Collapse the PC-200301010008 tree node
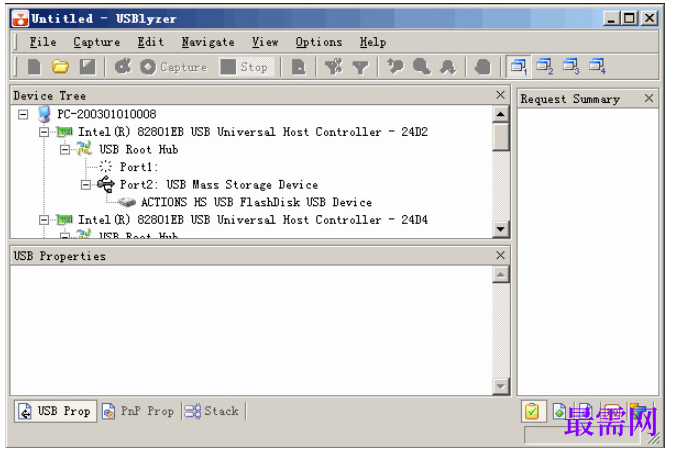The height and width of the screenshot is (453, 676). point(23,114)
